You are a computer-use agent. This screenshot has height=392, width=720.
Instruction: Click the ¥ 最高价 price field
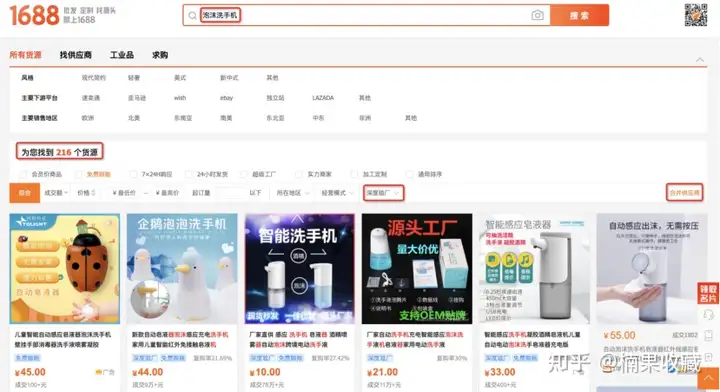pos(167,193)
